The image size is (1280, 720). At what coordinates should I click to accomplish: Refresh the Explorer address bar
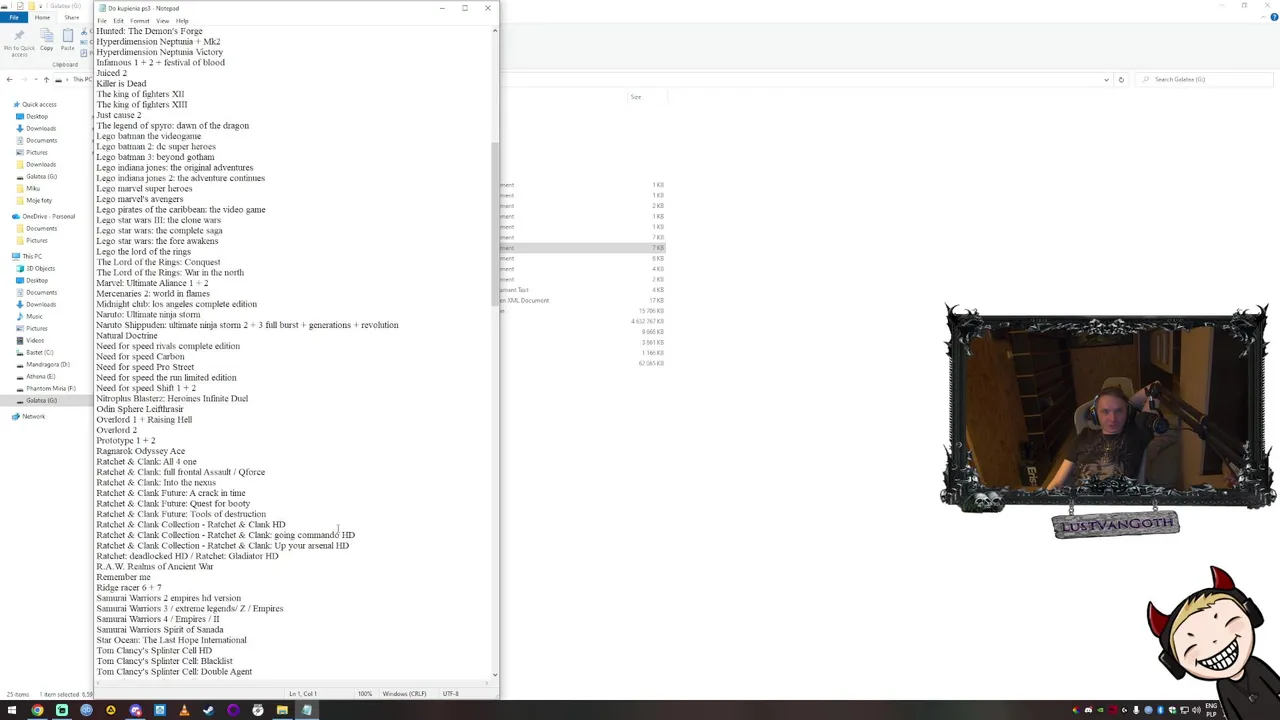pos(1121,79)
